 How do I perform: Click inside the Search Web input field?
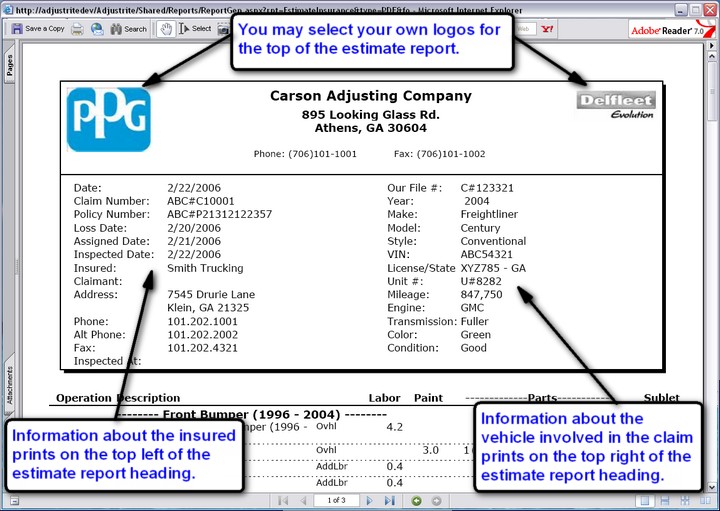tap(525, 29)
